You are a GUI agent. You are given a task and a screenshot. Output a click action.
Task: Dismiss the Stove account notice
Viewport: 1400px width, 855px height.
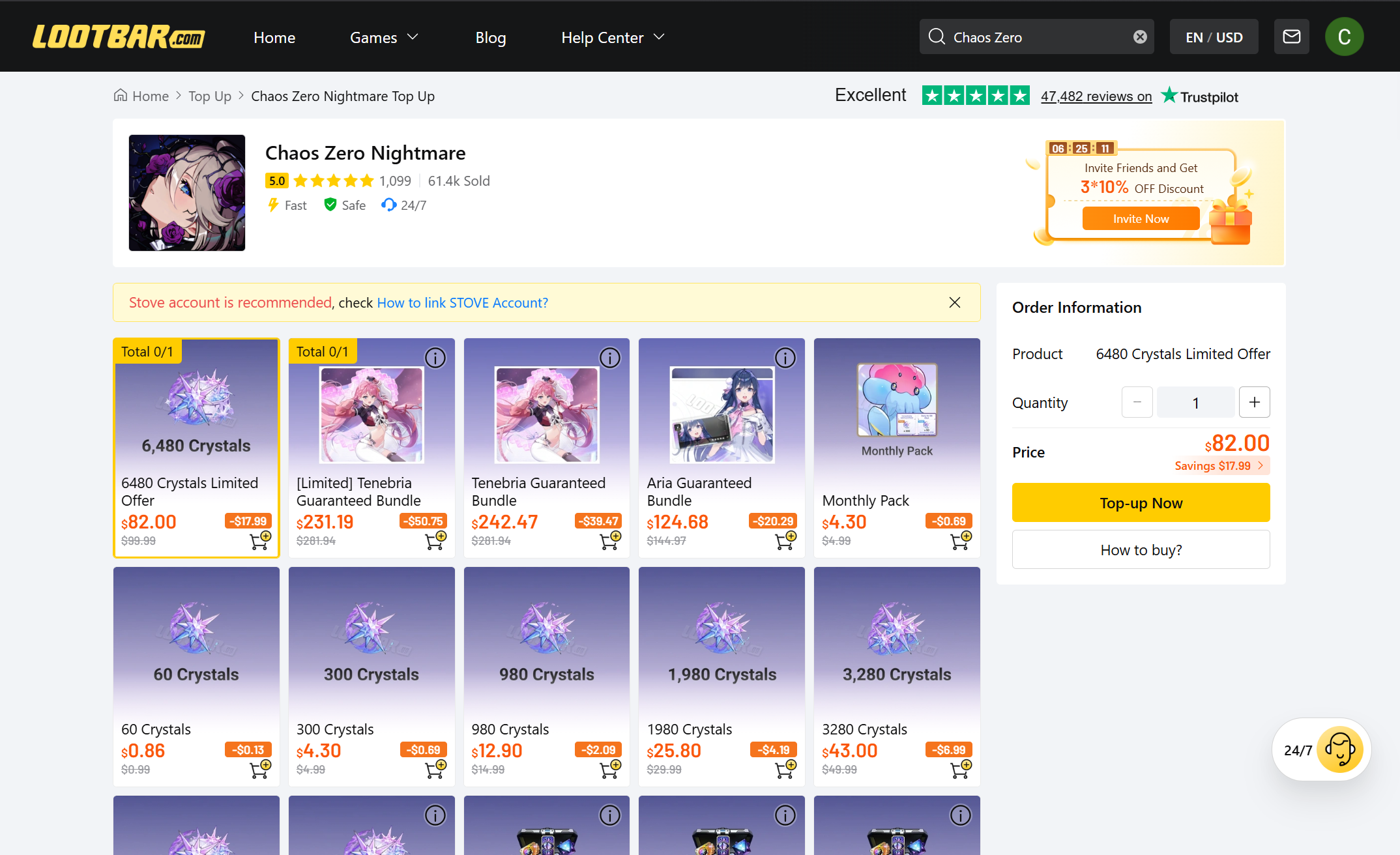pos(955,302)
